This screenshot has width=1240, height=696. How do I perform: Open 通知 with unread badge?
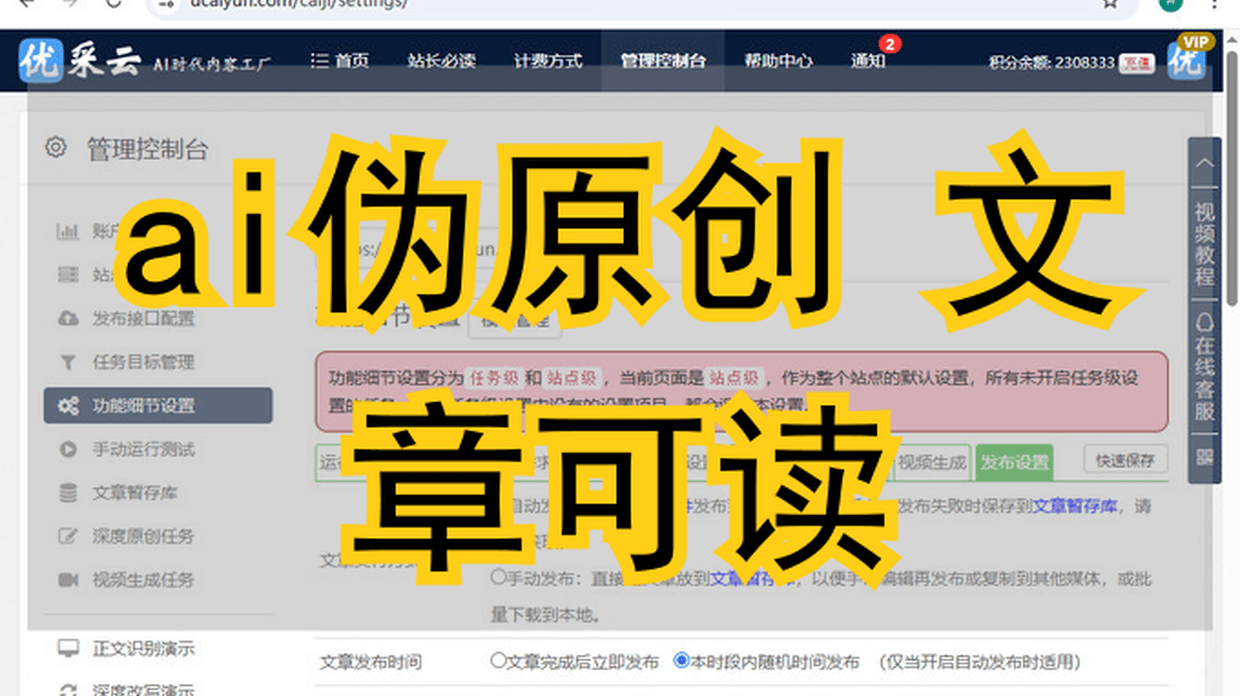click(868, 61)
